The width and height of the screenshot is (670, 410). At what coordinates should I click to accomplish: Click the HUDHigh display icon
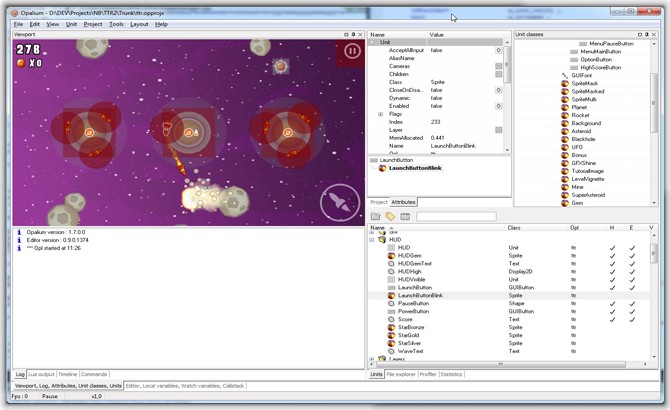(391, 272)
